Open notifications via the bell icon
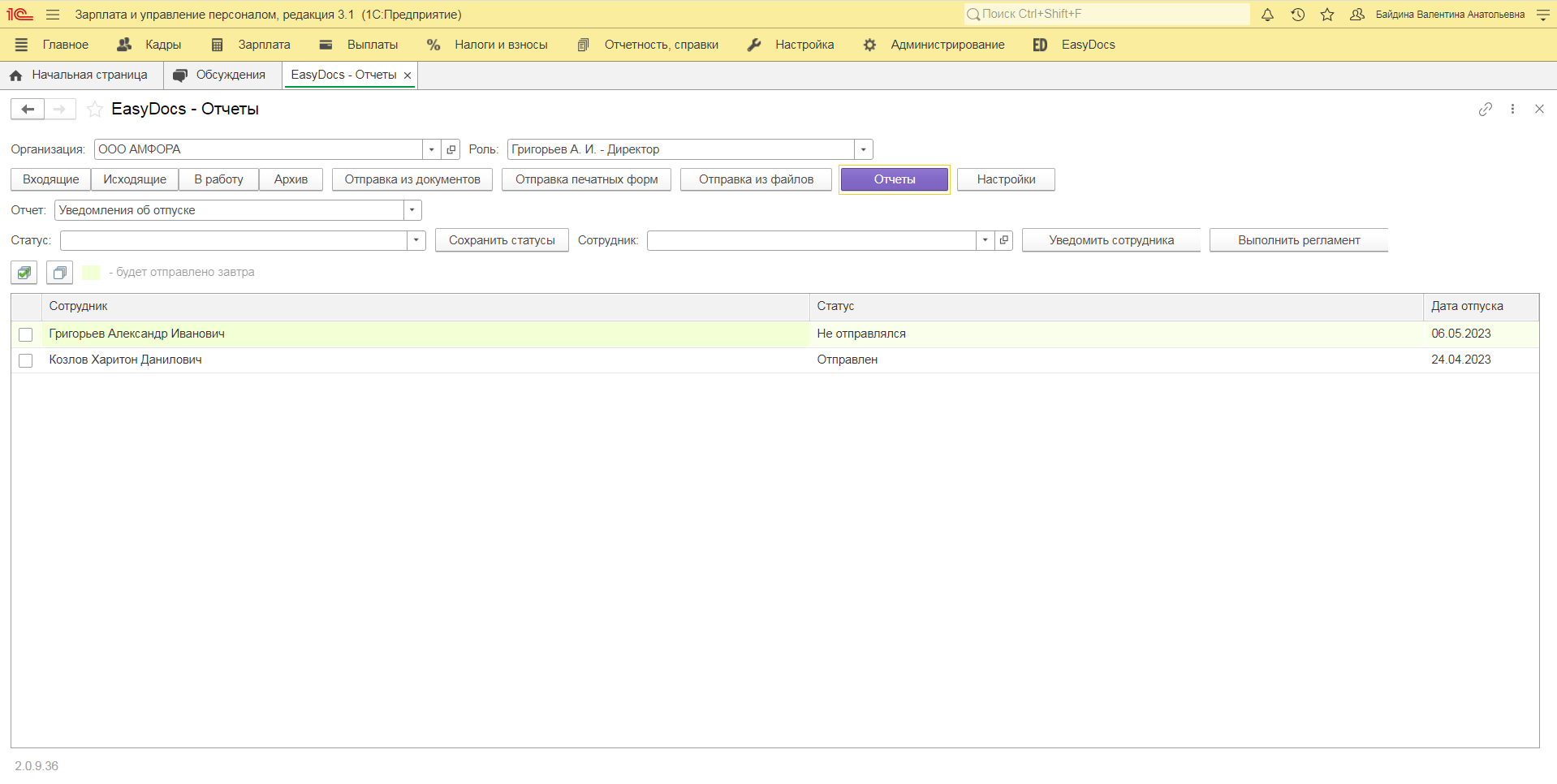Viewport: 1557px width, 784px height. click(1266, 14)
